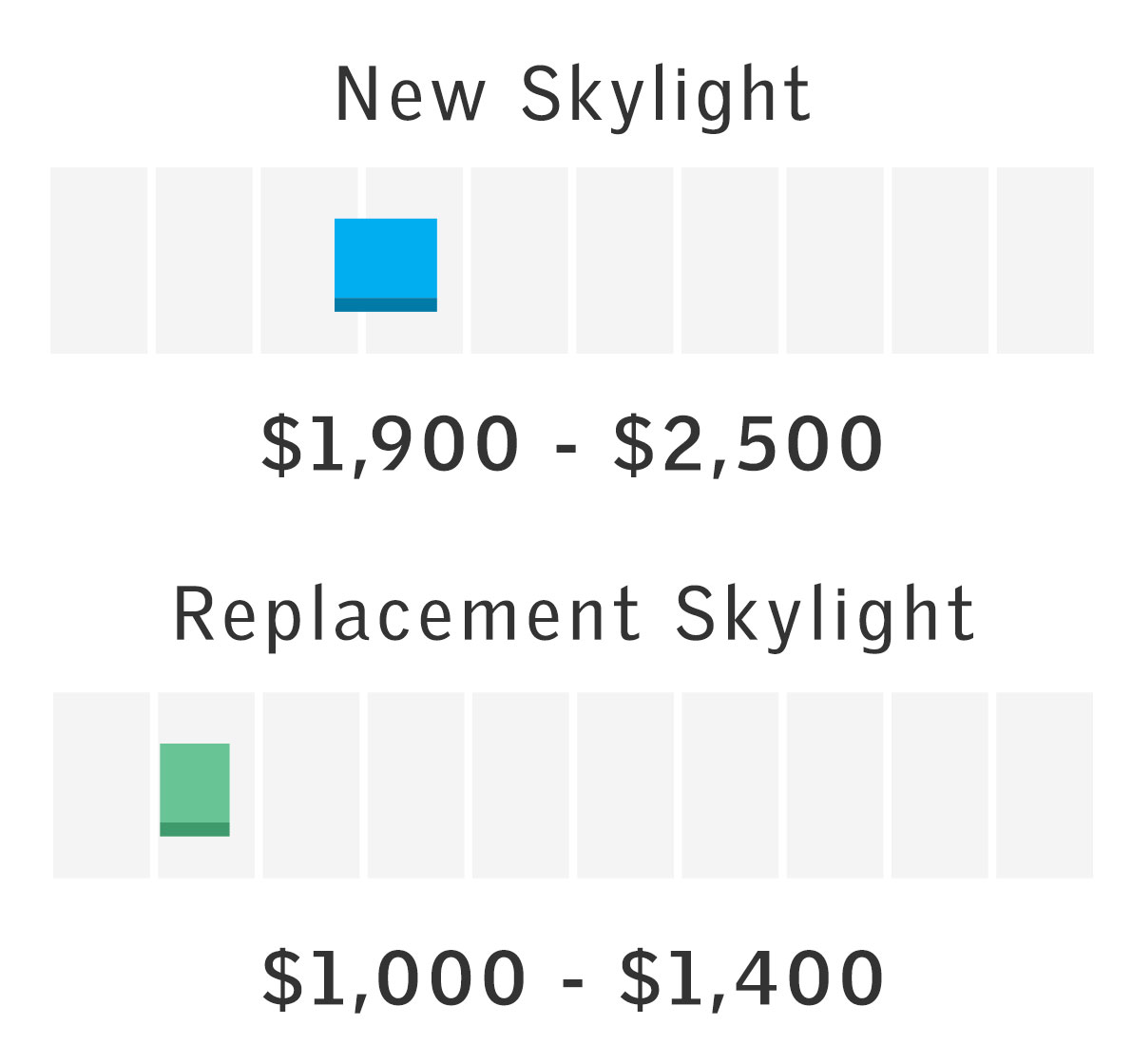Select the Replacement Skylight heading
Image resolution: width=1132 pixels, height=1064 pixels.
(574, 615)
